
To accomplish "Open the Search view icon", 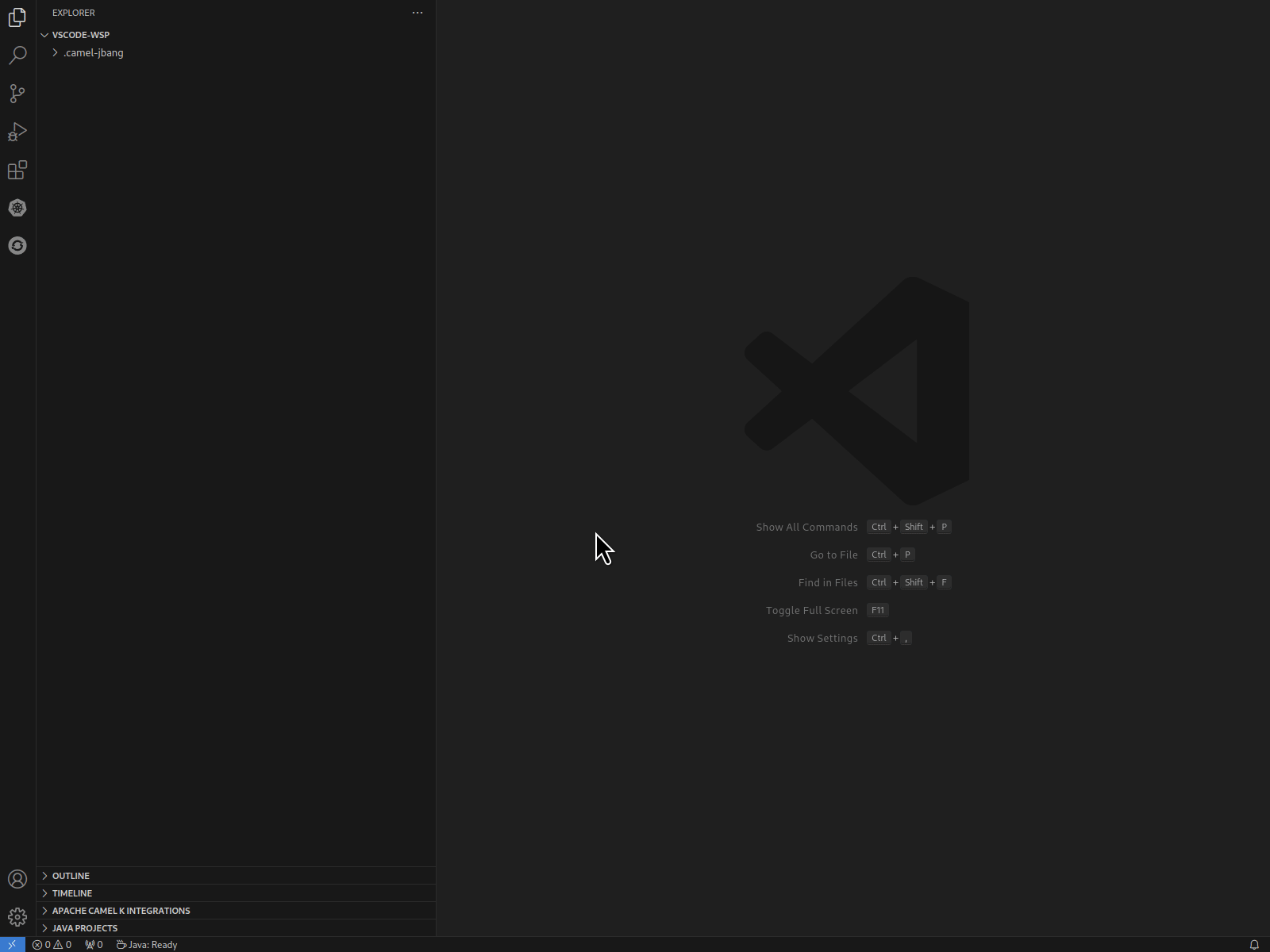I will tap(17, 55).
